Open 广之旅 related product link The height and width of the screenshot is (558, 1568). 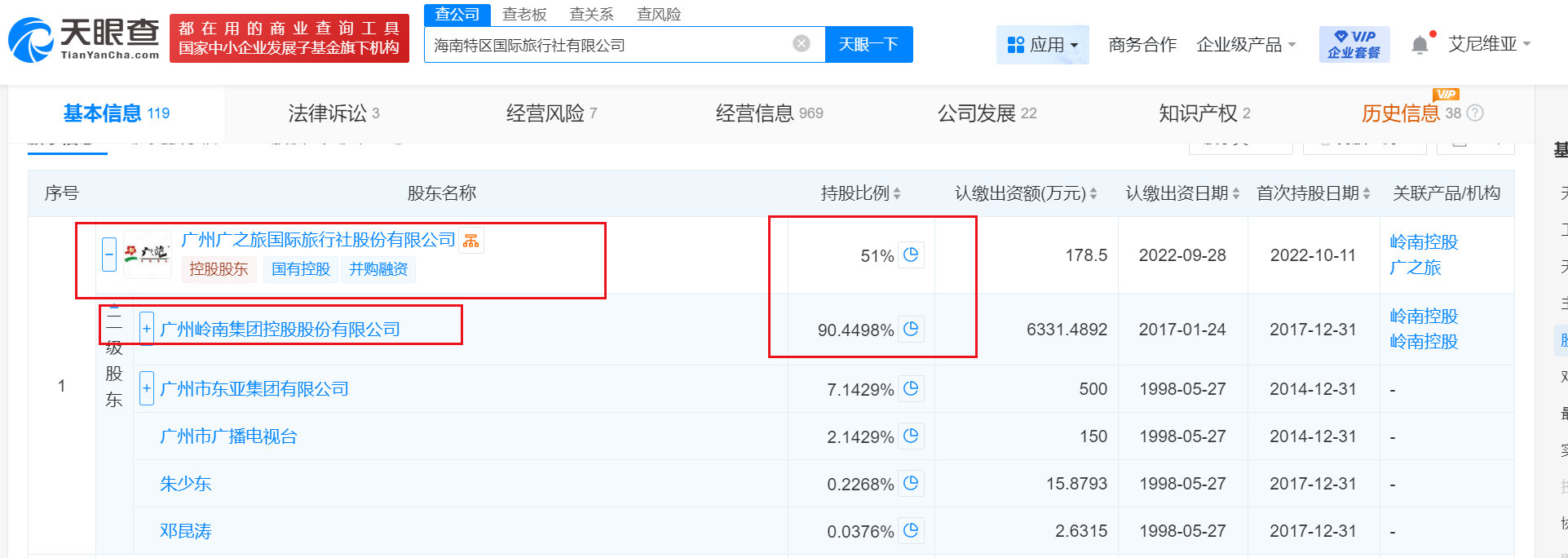[1416, 268]
